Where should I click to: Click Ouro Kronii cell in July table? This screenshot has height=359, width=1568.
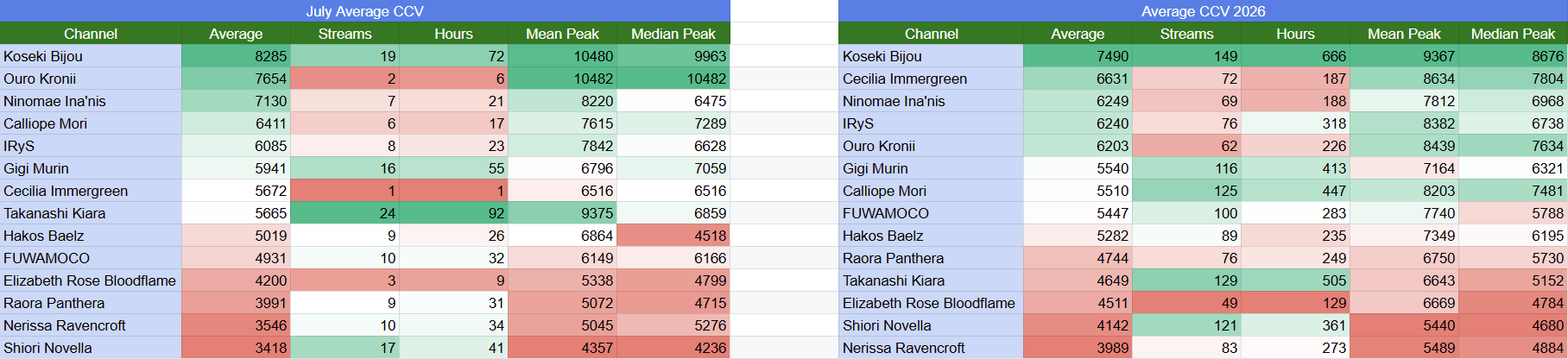click(91, 79)
